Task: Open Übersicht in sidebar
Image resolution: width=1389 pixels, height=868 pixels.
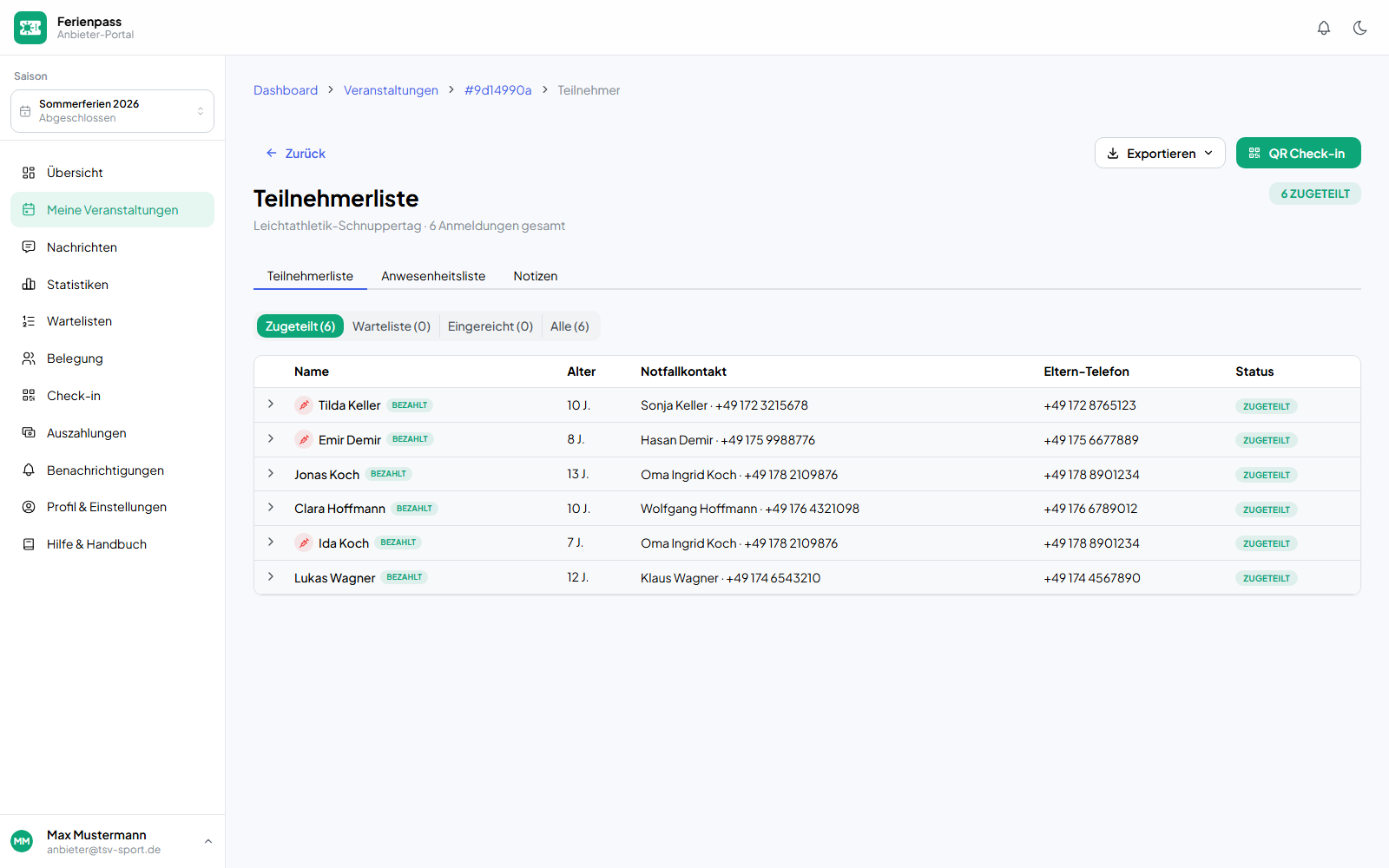Action: 112,173
